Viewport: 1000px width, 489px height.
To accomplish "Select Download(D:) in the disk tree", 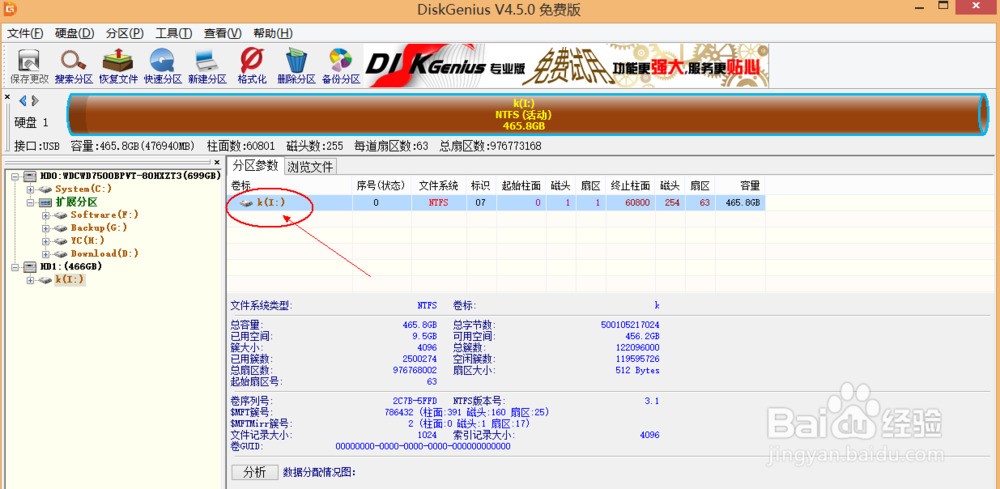I will pos(105,253).
